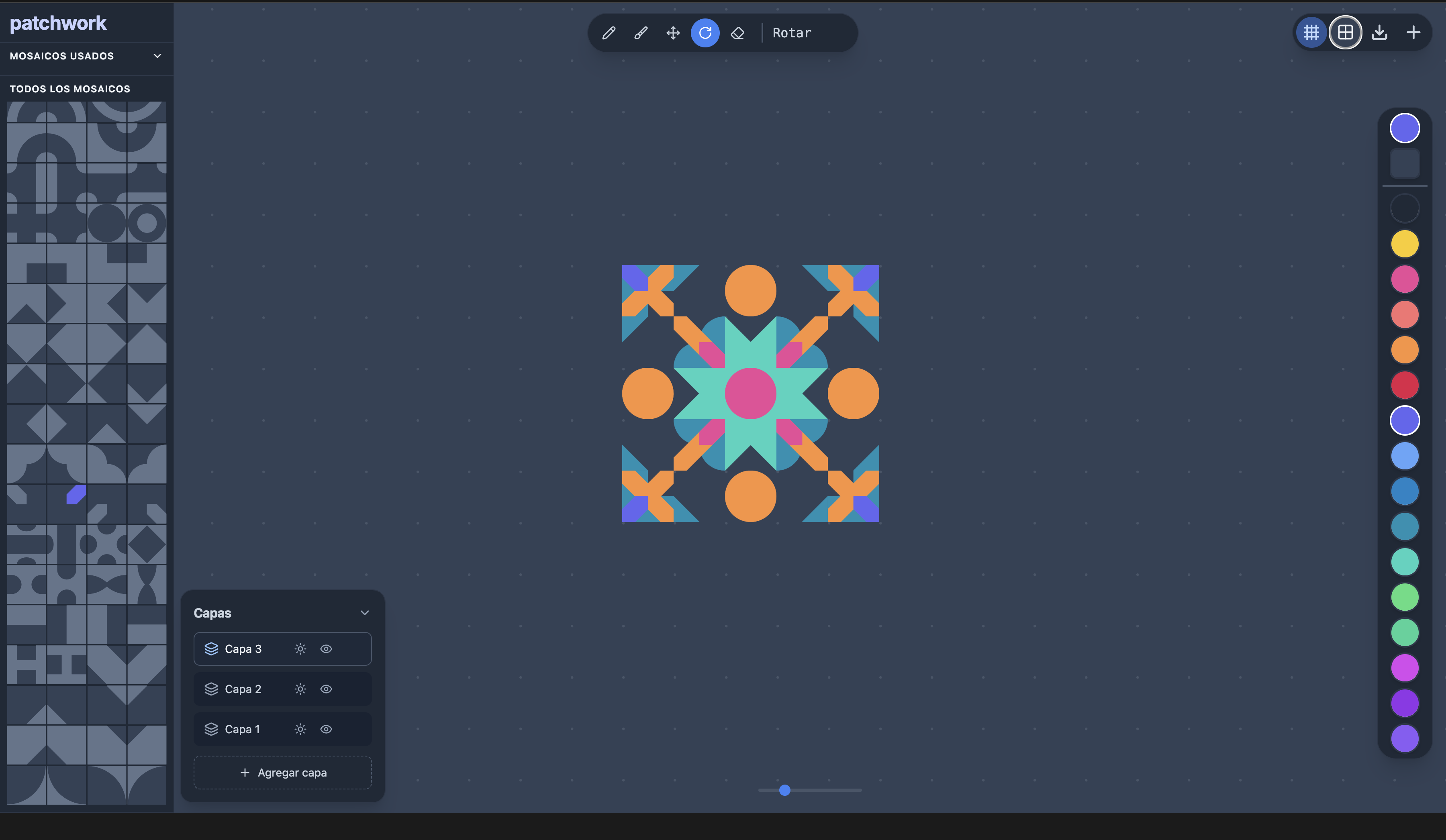Hide the Capa 2 layer
This screenshot has height=840, width=1446.
point(326,689)
